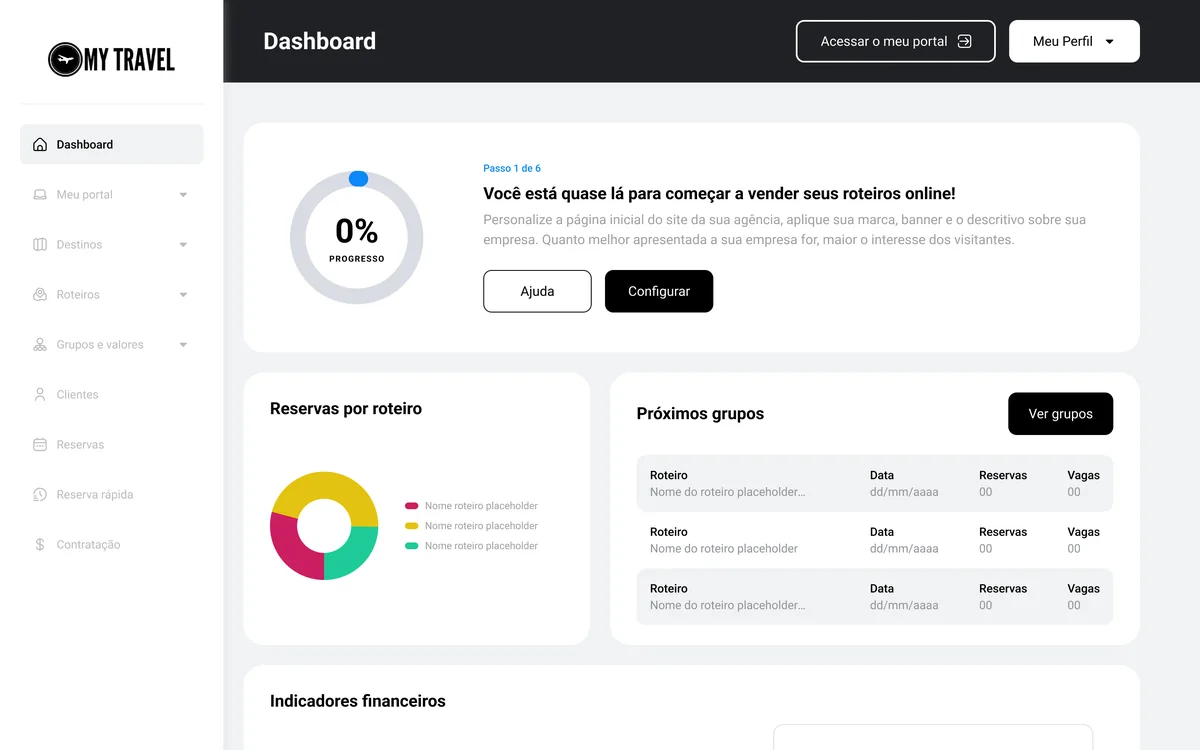Click the Destinos map icon

[40, 244]
